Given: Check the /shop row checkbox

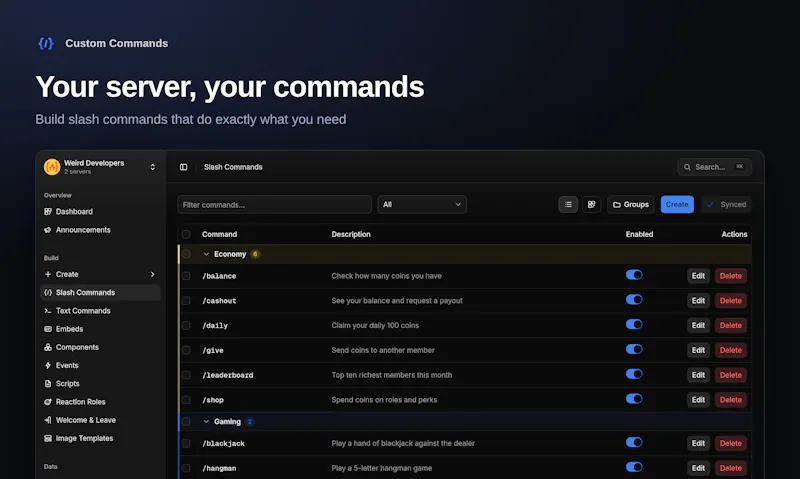Looking at the screenshot, I should tap(186, 400).
